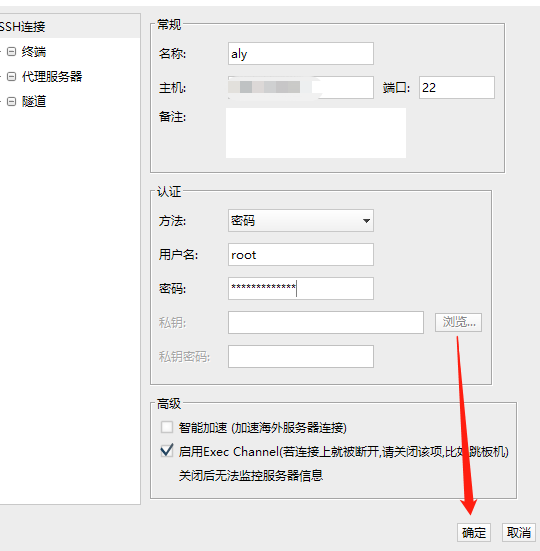The height and width of the screenshot is (551, 540).
Task: Click the 密码 password field
Action: click(301, 289)
